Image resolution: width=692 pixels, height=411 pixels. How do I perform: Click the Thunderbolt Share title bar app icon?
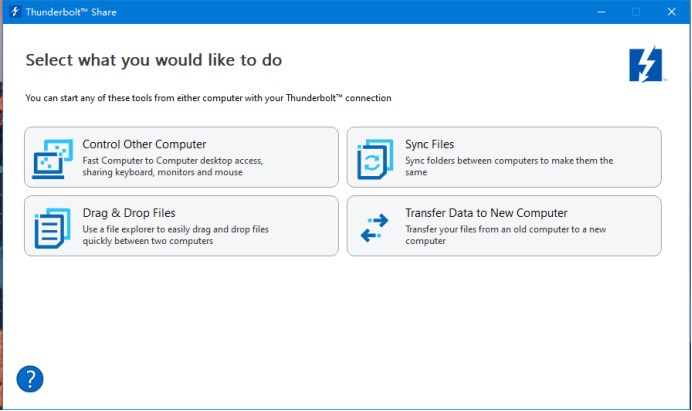tap(14, 12)
